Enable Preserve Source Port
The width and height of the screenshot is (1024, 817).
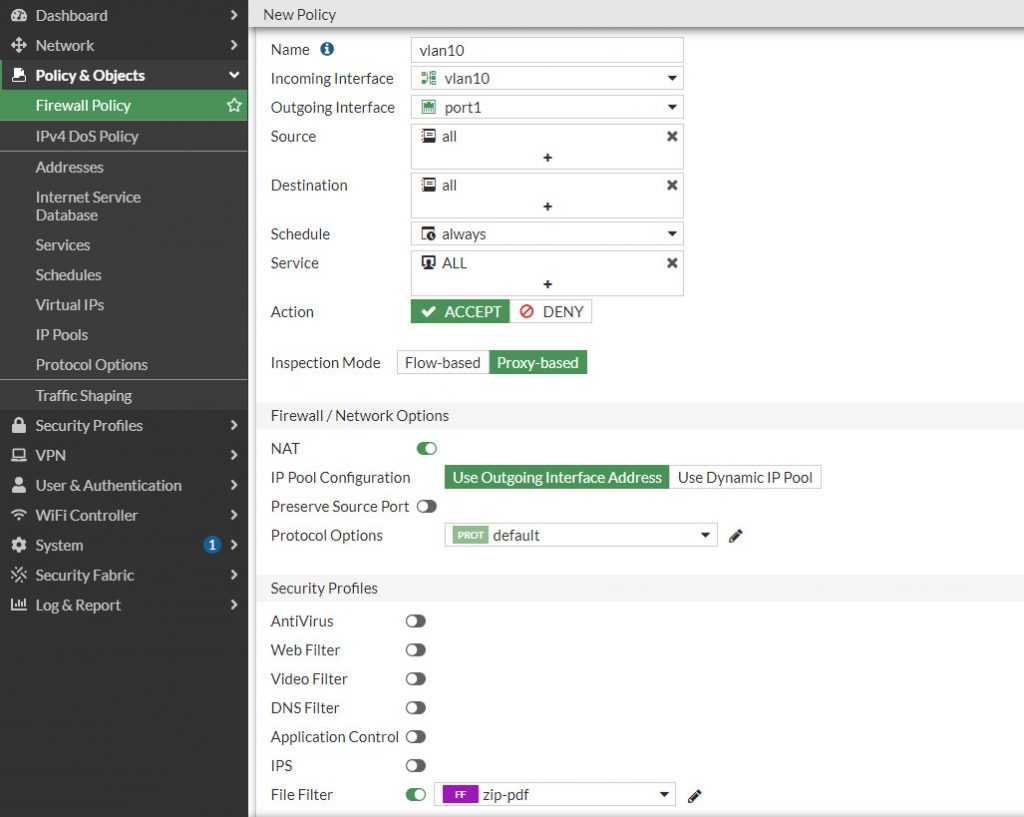pyautogui.click(x=428, y=506)
